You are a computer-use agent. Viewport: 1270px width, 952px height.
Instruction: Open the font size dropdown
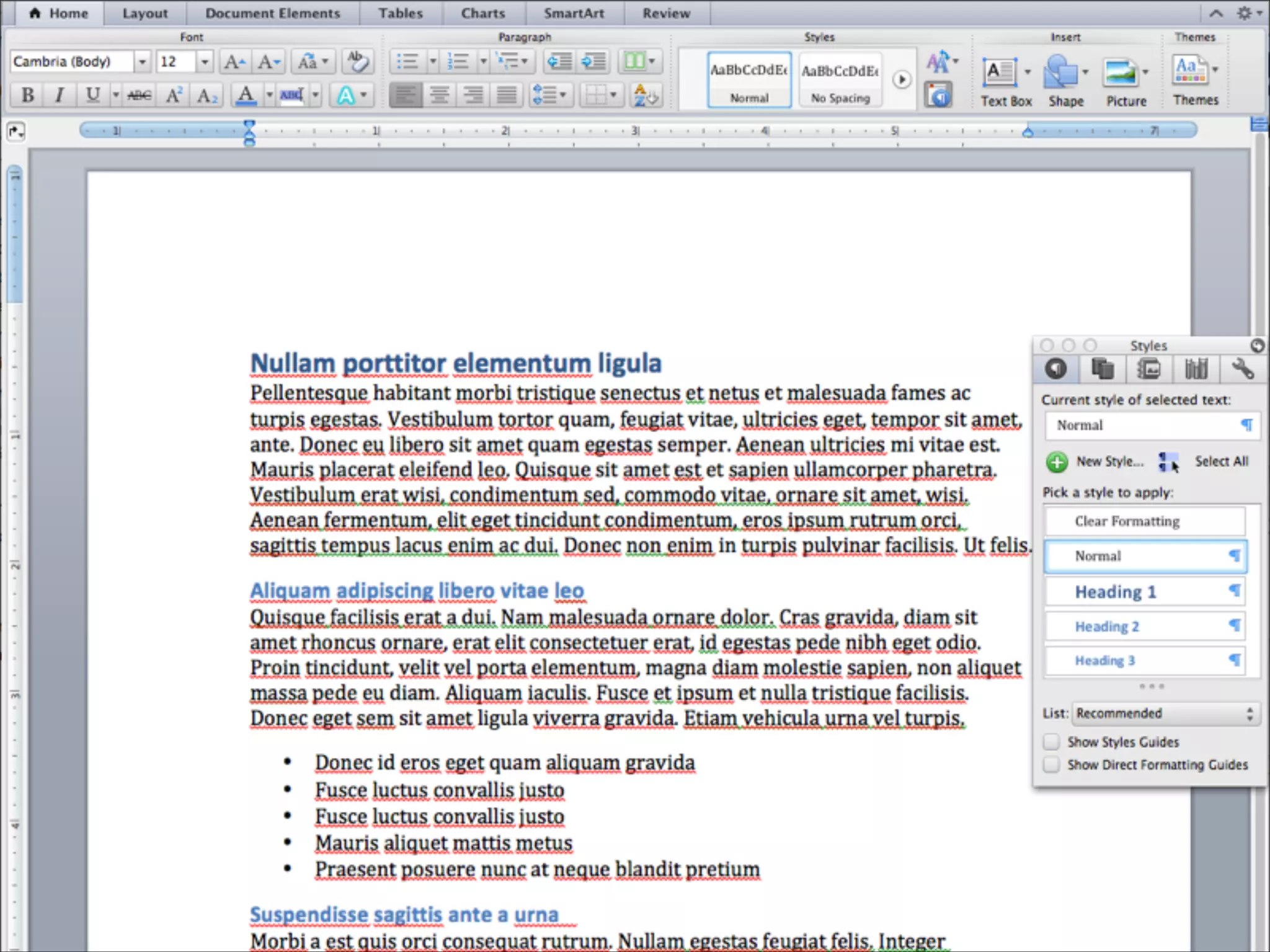point(204,61)
